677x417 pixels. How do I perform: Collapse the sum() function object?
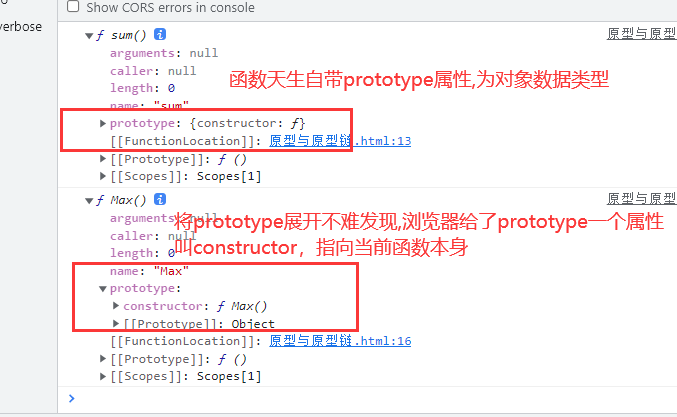click(89, 35)
